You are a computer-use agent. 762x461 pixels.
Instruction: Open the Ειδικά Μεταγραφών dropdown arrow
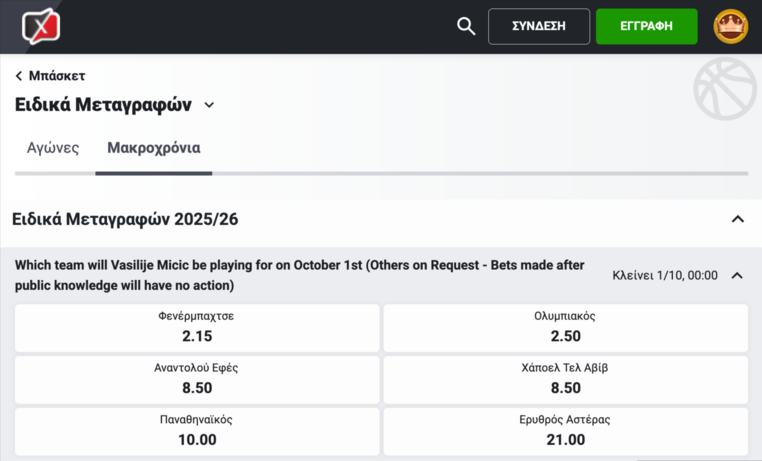209,105
